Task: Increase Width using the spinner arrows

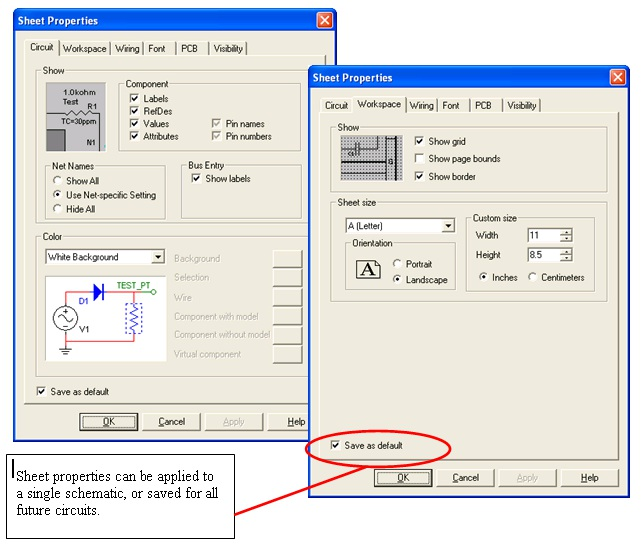Action: point(566,232)
